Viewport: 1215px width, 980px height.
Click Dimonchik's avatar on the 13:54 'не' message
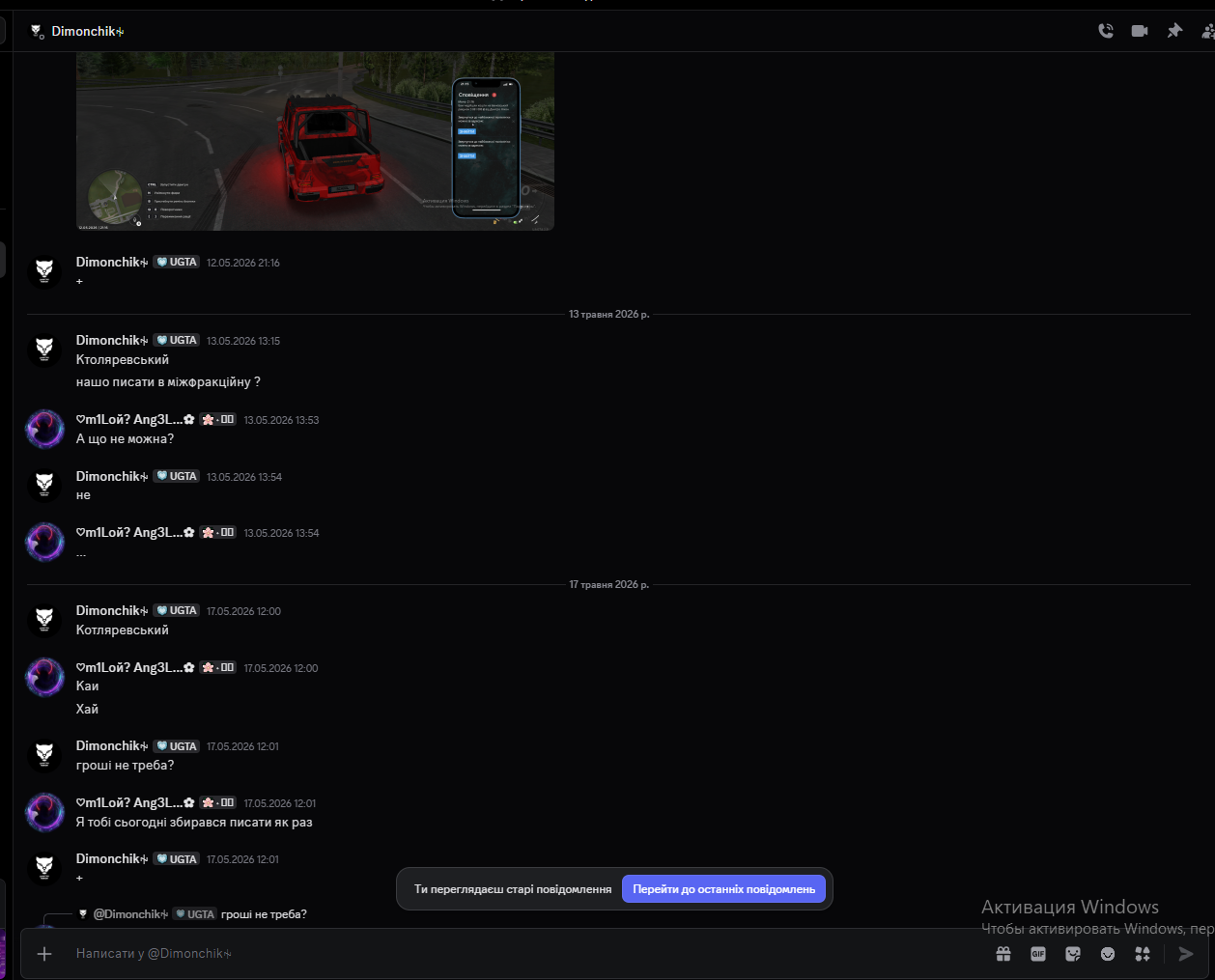pyautogui.click(x=44, y=486)
